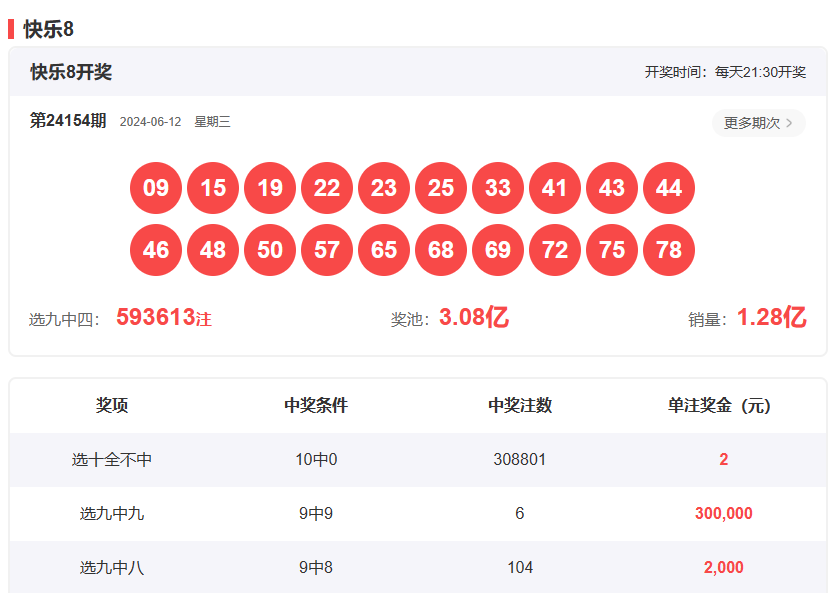Click the 593613注 winners count
Screen dimensions: 828x593
tap(163, 318)
